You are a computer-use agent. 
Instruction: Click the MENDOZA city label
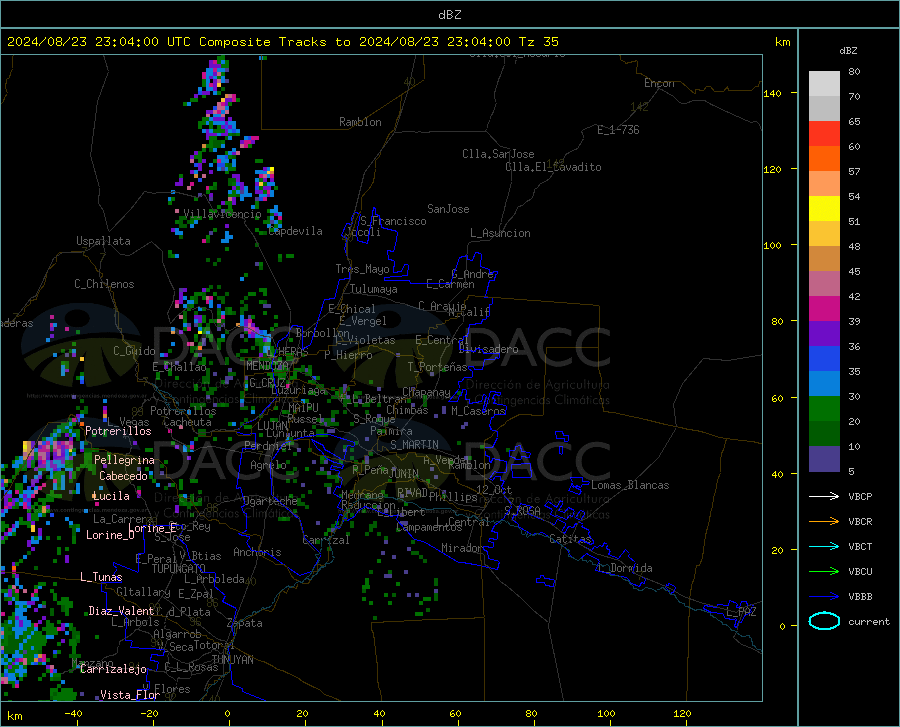point(267,366)
